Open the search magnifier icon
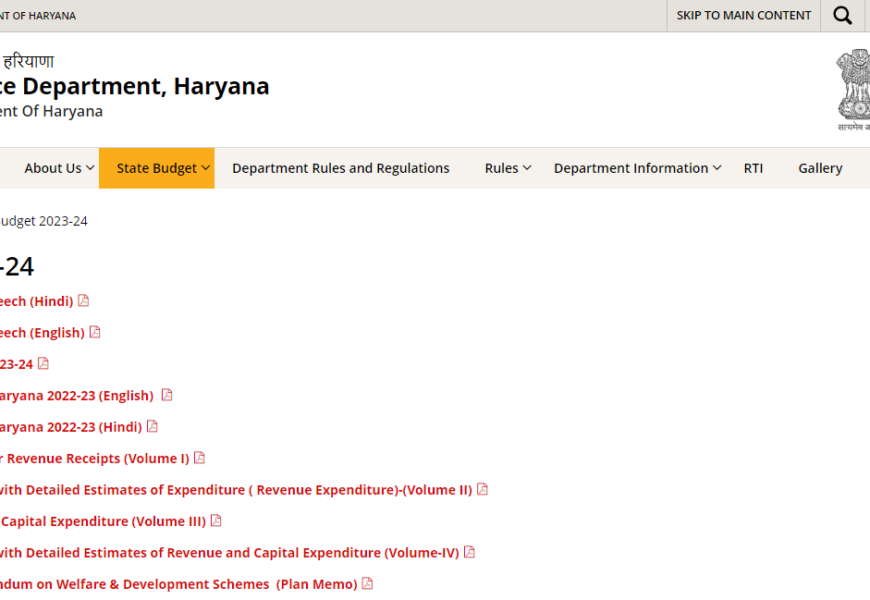Screen dimensions: 870x600 click(843, 16)
